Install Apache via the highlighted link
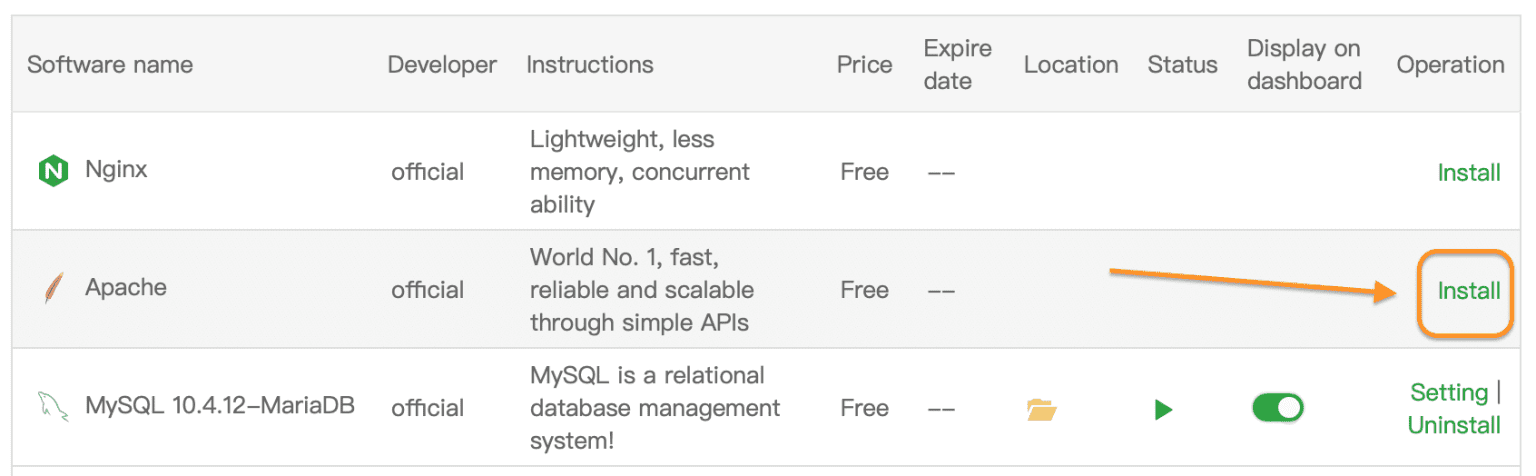The height and width of the screenshot is (476, 1536). coord(1468,291)
